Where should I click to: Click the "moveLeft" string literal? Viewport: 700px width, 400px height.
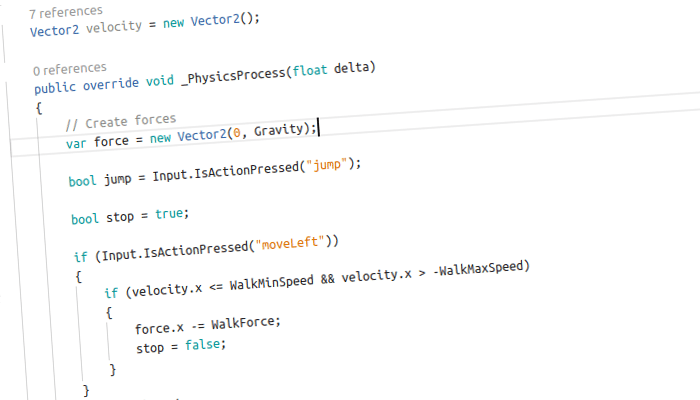click(290, 244)
